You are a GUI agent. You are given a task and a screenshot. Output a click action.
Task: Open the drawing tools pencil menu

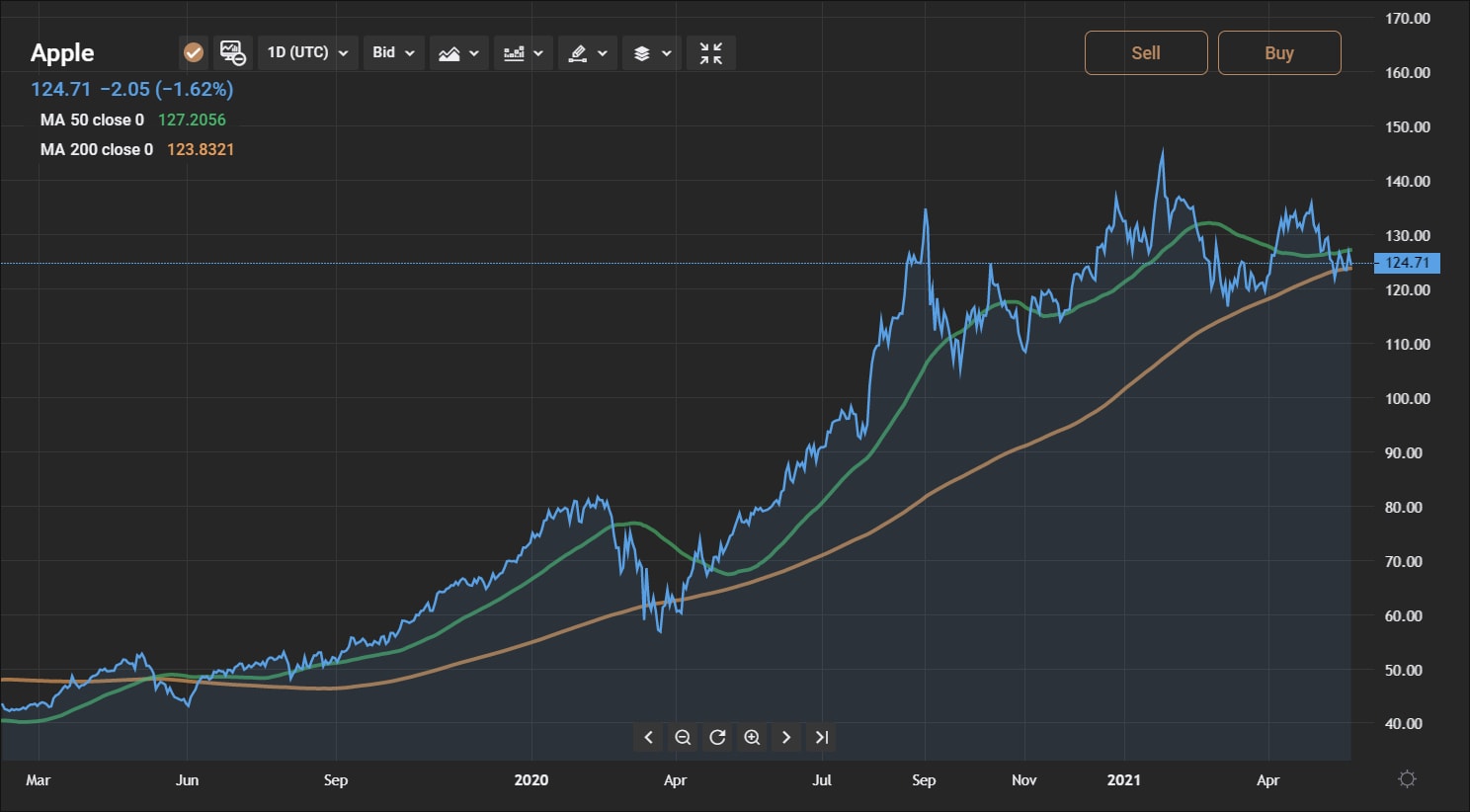click(x=588, y=53)
